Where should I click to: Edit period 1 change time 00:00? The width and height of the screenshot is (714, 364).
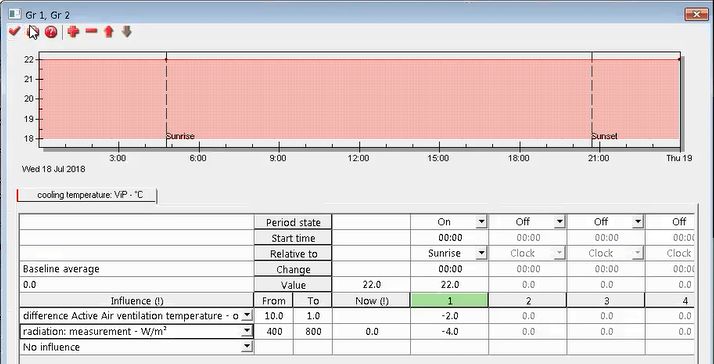click(x=450, y=269)
